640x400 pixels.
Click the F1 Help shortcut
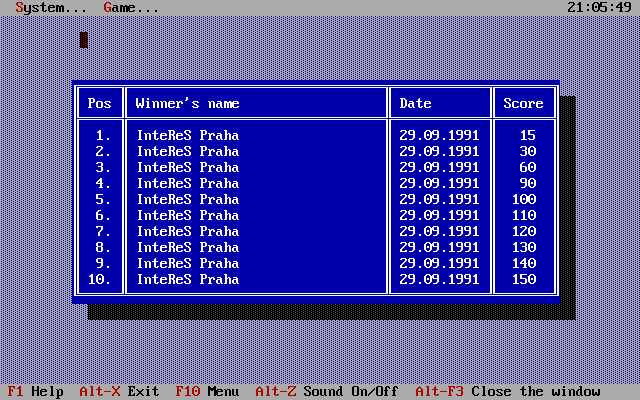[x=36, y=391]
